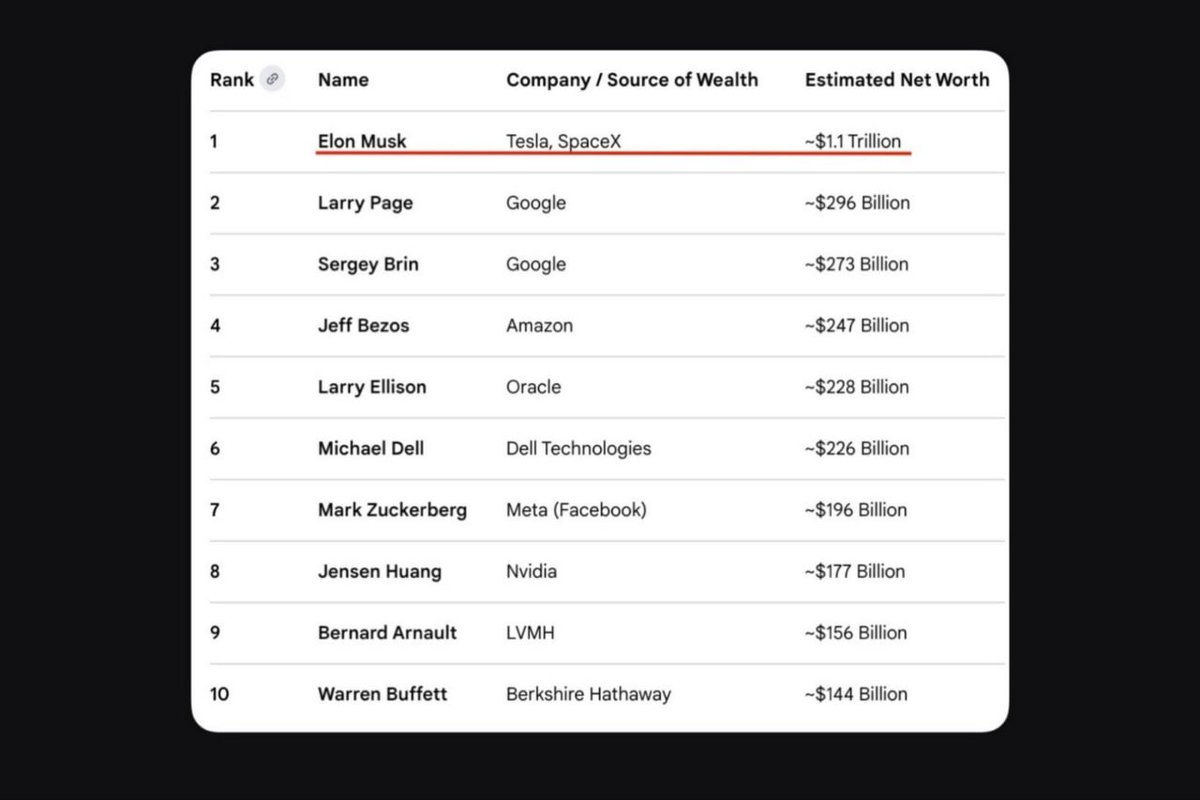Click the link icon beside Rank

pyautogui.click(x=272, y=80)
